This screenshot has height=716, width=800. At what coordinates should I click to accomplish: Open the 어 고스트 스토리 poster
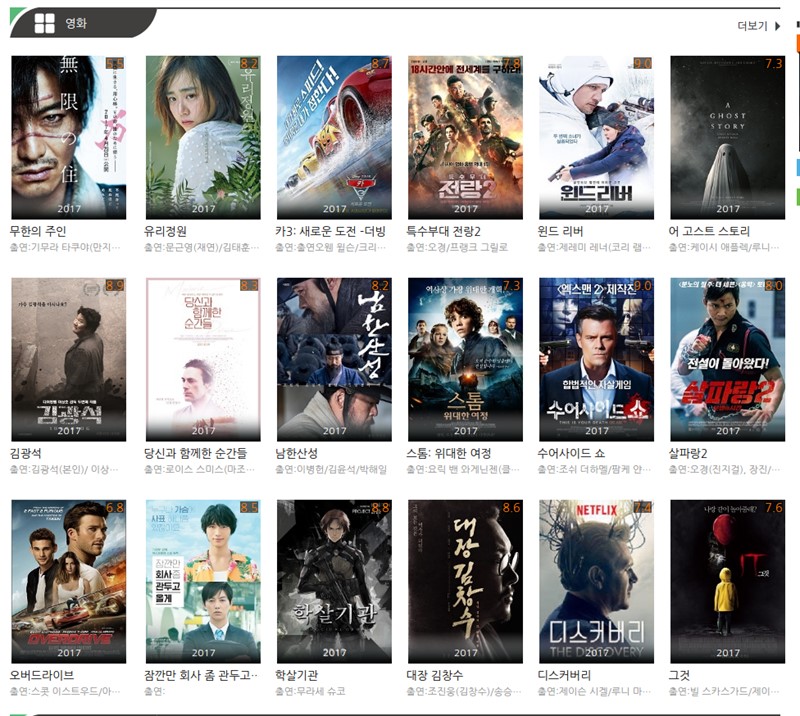(x=728, y=137)
